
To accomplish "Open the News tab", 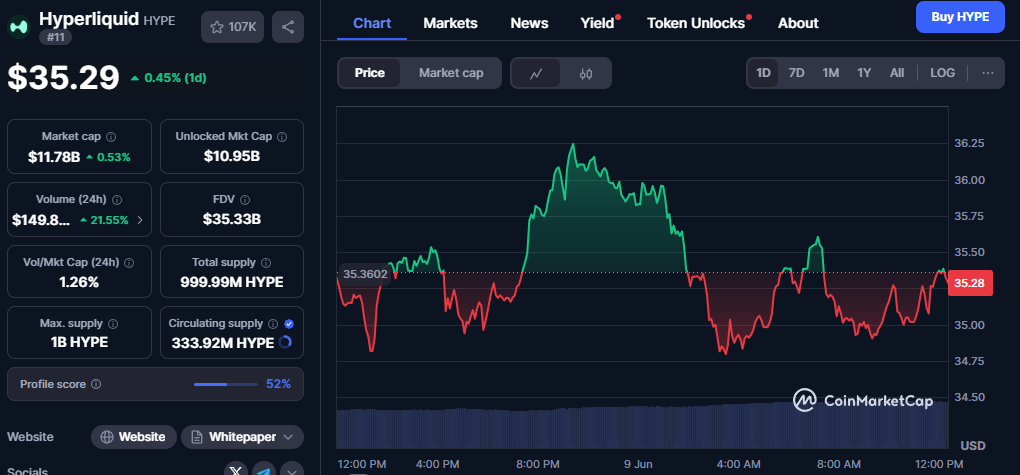I will coord(530,23).
